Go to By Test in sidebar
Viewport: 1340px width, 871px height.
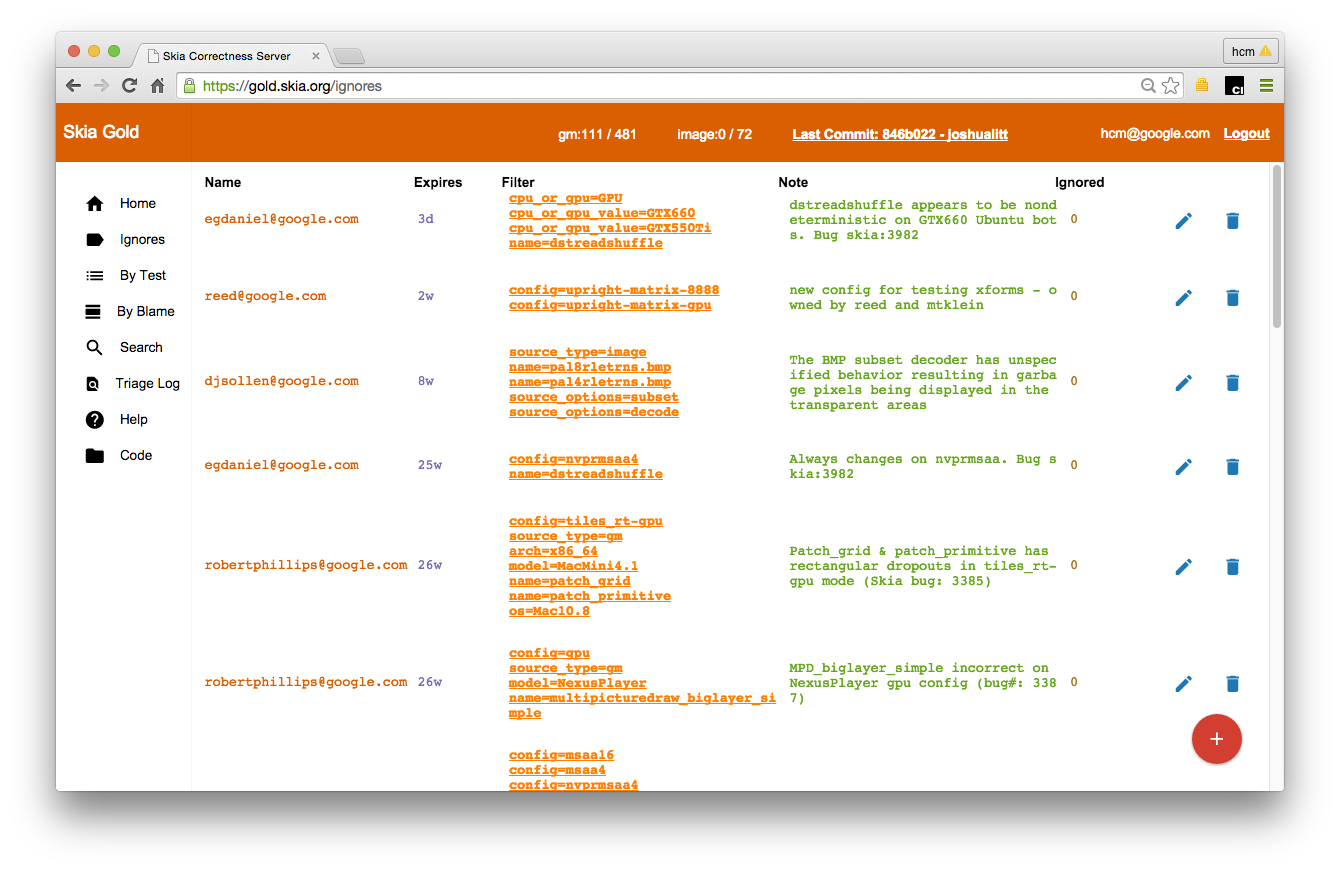pos(143,276)
